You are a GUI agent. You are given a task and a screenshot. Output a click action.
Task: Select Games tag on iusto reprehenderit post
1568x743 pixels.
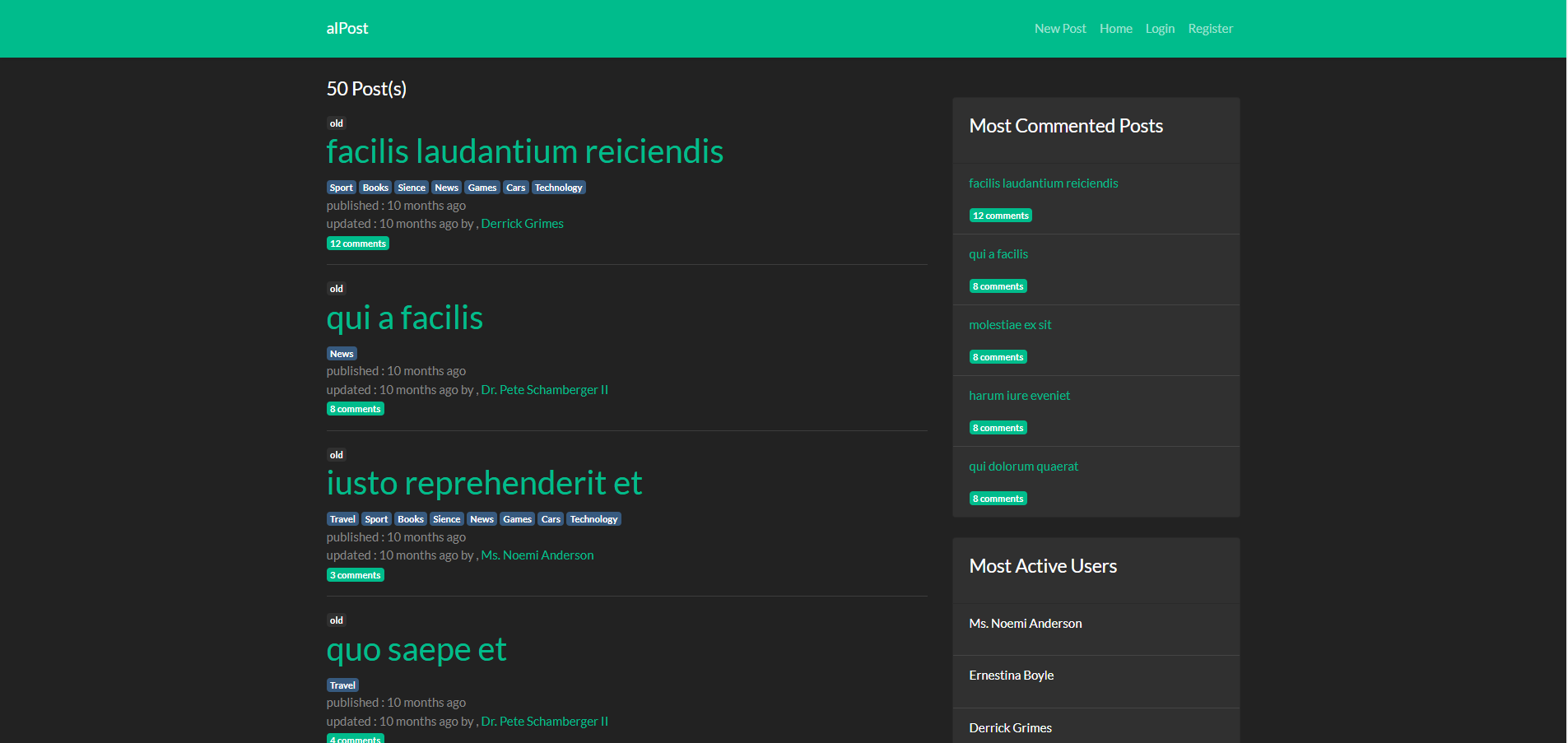518,519
